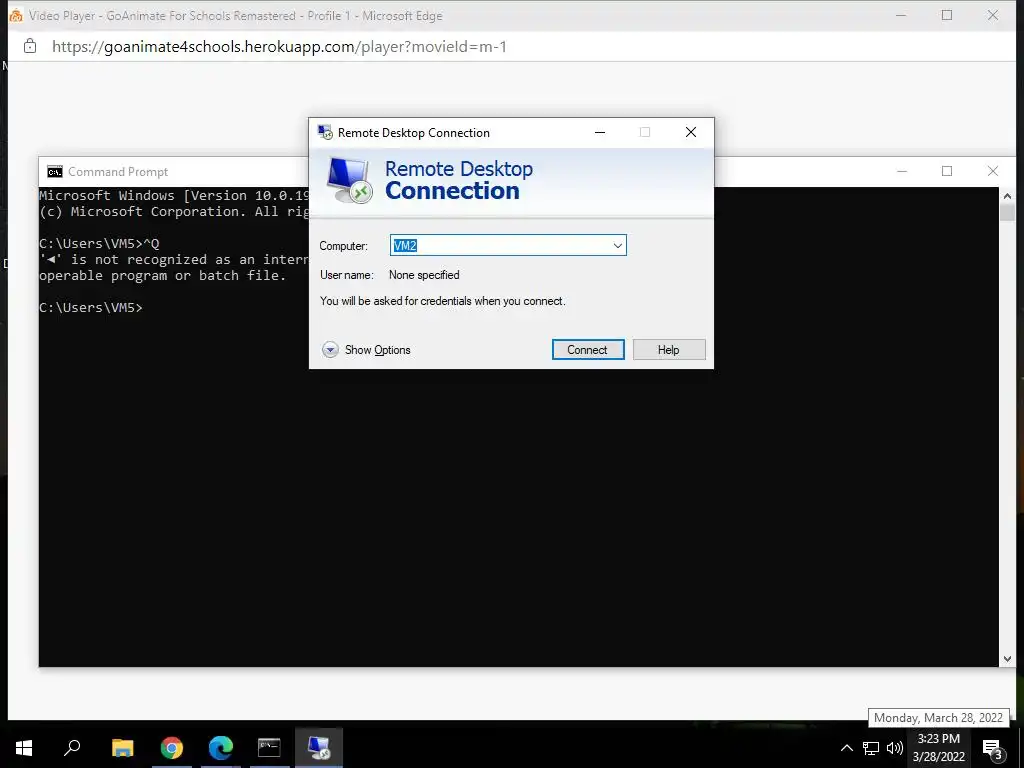Open the Computer dropdown arrow
The height and width of the screenshot is (768, 1024).
tap(617, 246)
